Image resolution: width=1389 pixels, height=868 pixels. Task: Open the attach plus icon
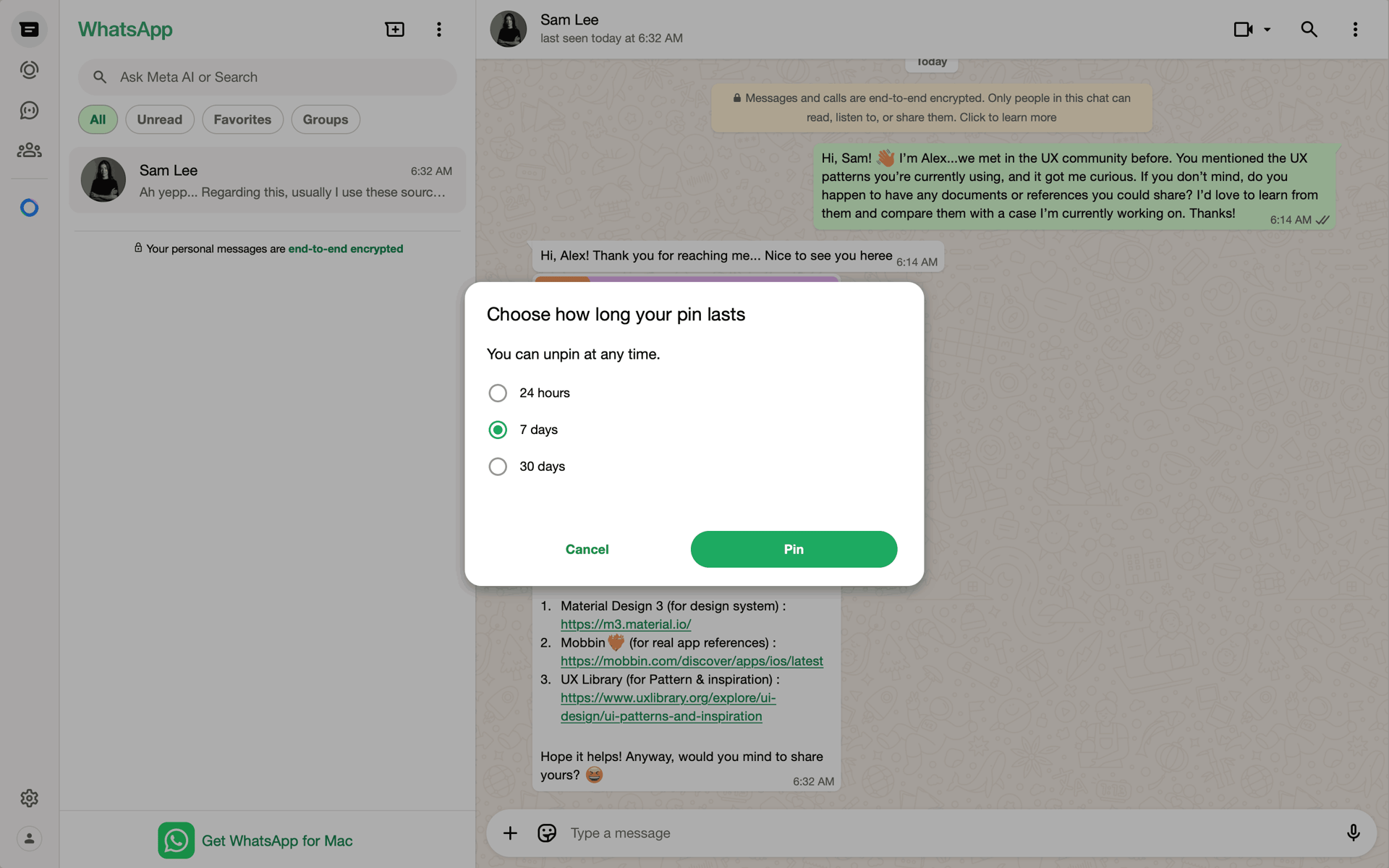(x=510, y=833)
